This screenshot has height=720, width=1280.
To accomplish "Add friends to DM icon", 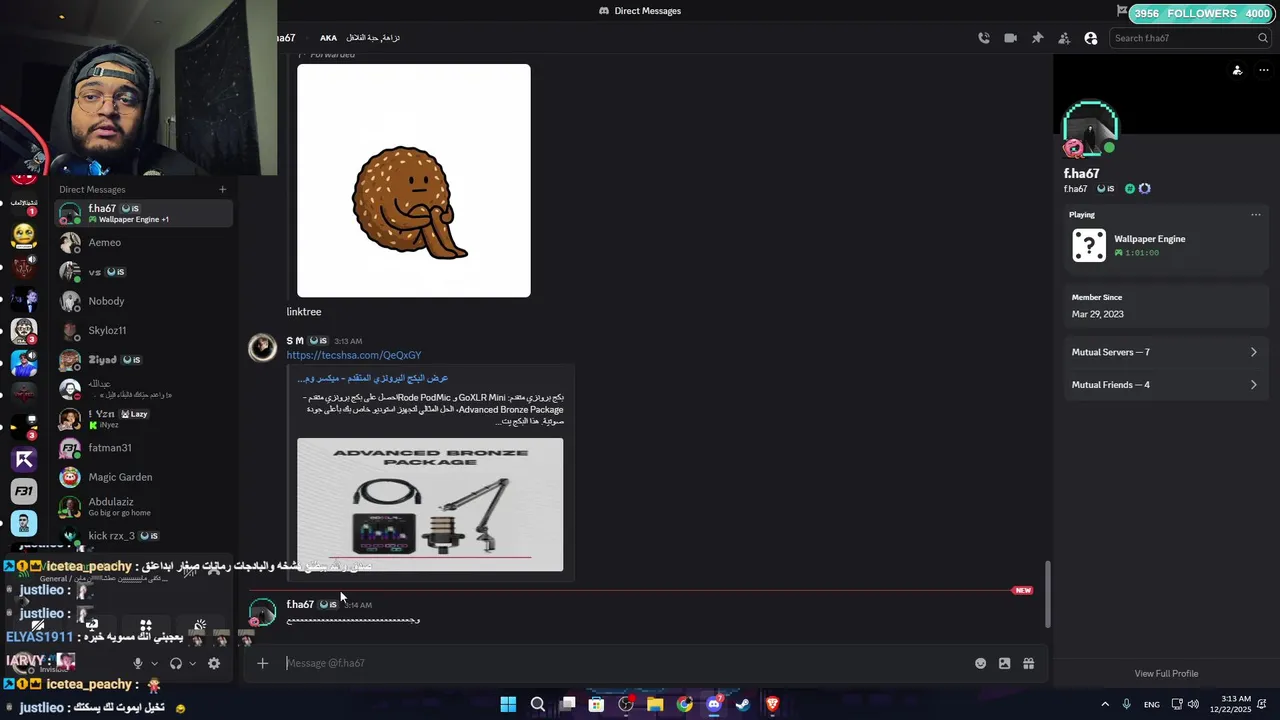I will pyautogui.click(x=1064, y=38).
